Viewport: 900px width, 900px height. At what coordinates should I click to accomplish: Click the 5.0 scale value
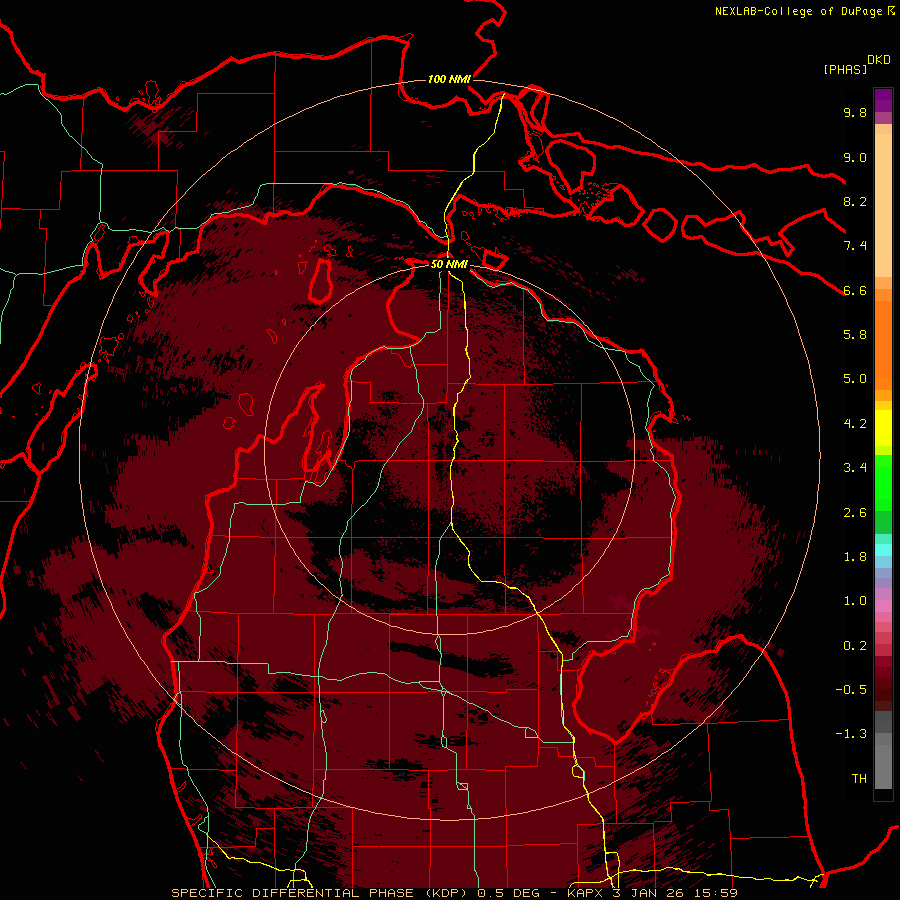click(855, 379)
